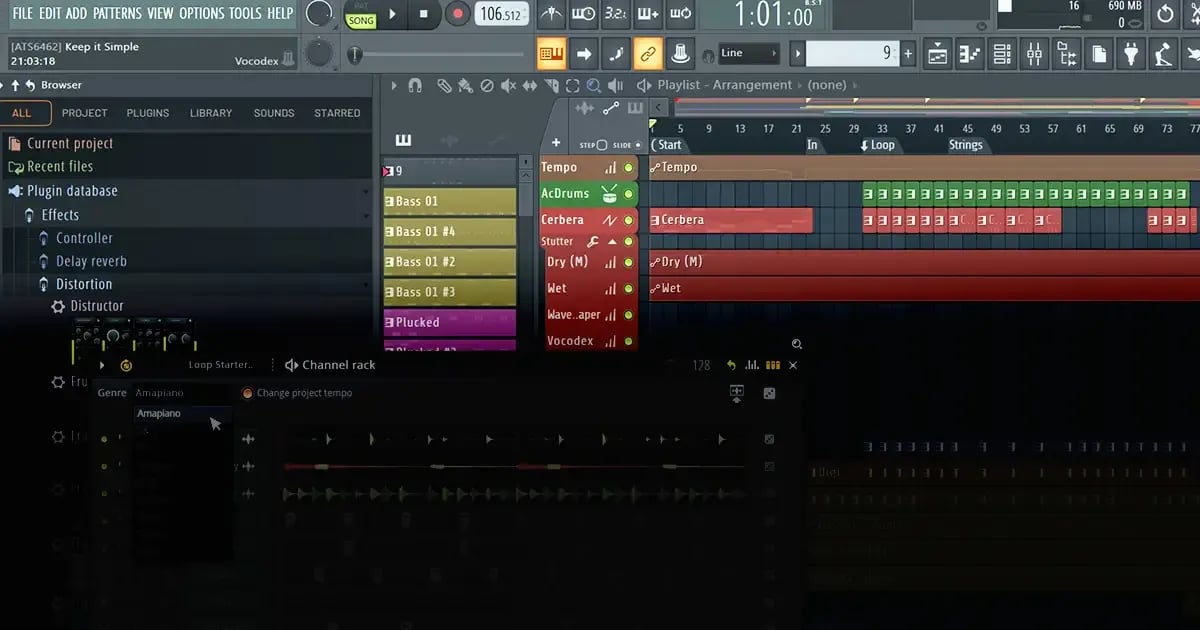Select the playlist Slip tool
The width and height of the screenshot is (1200, 630).
(530, 86)
